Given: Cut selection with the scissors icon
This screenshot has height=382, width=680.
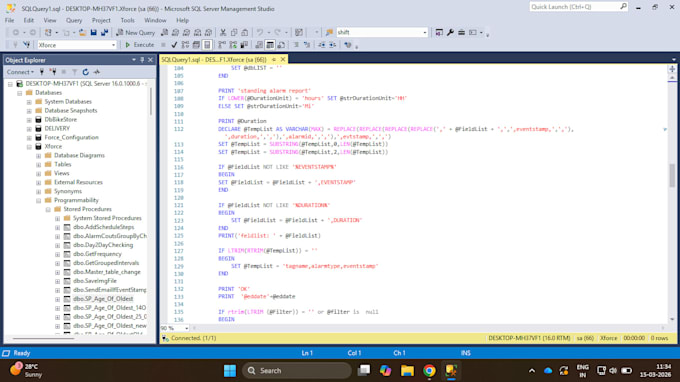Looking at the screenshot, I should coord(223,33).
